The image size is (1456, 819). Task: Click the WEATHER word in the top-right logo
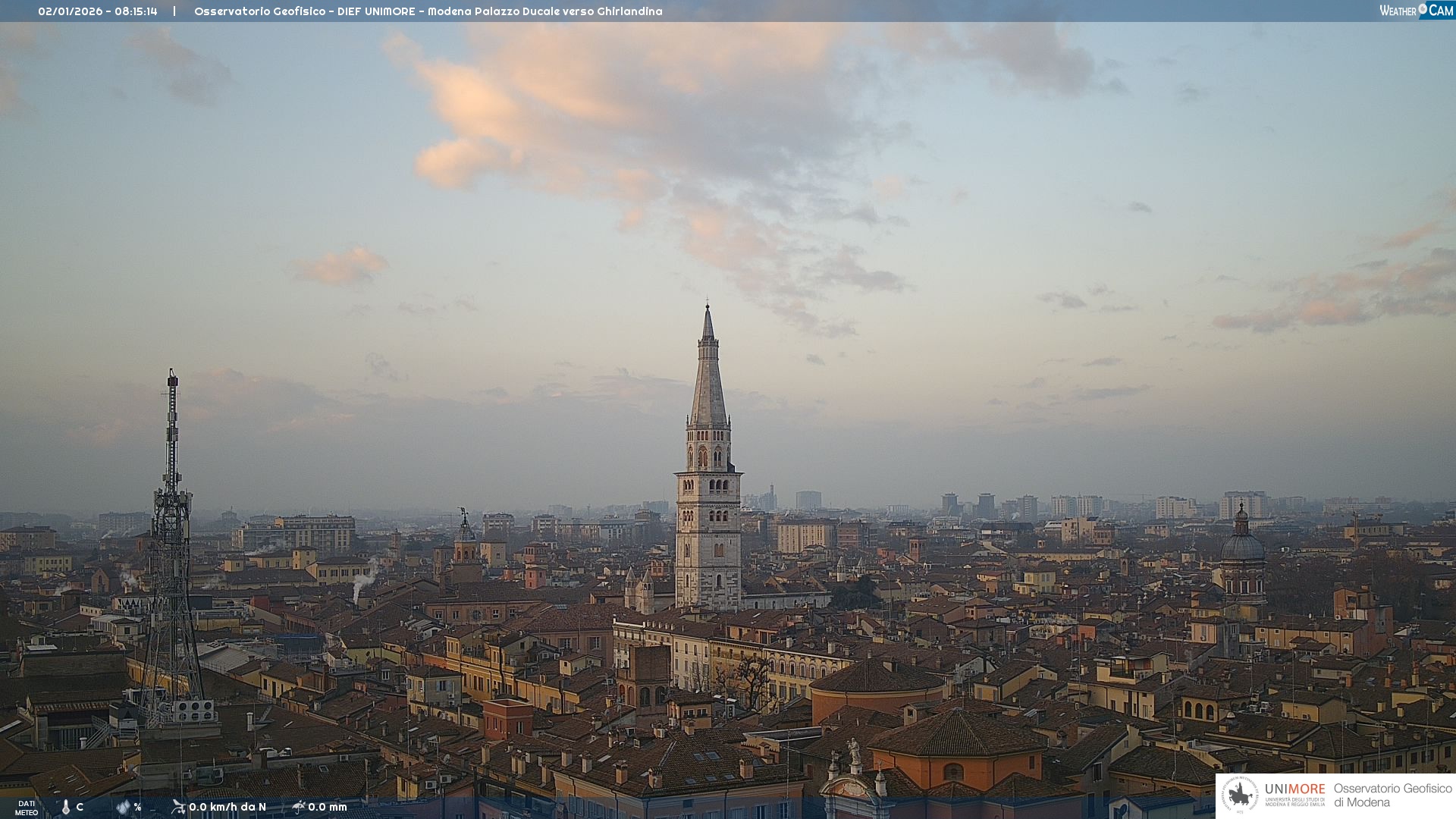point(1398,11)
